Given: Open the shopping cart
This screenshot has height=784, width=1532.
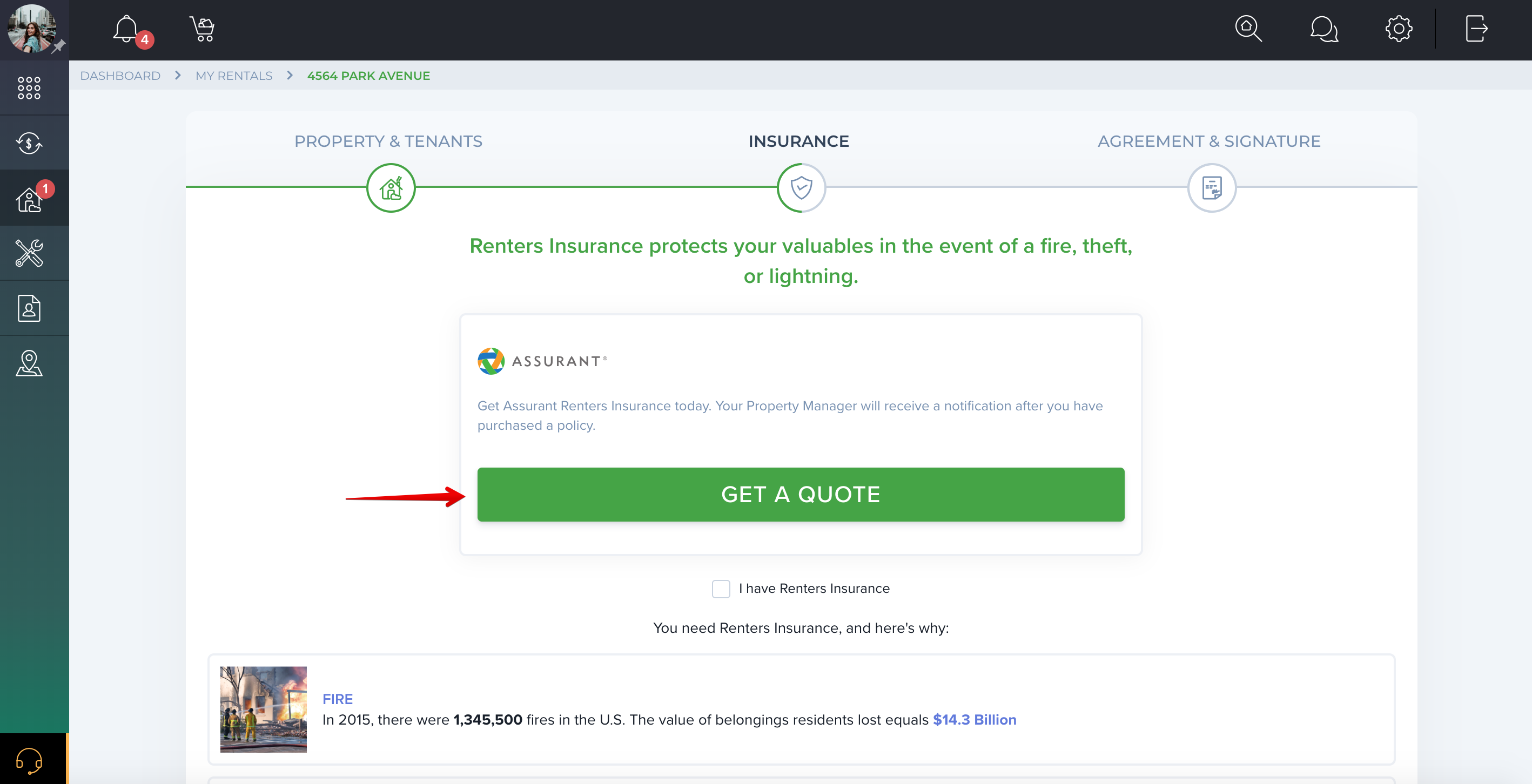Looking at the screenshot, I should tap(202, 29).
